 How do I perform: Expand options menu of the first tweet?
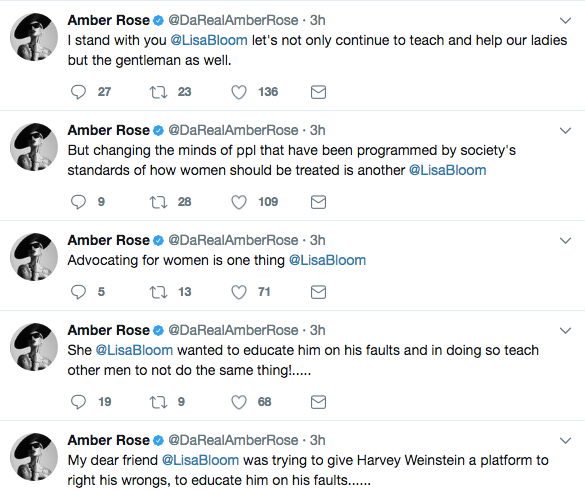point(566,21)
